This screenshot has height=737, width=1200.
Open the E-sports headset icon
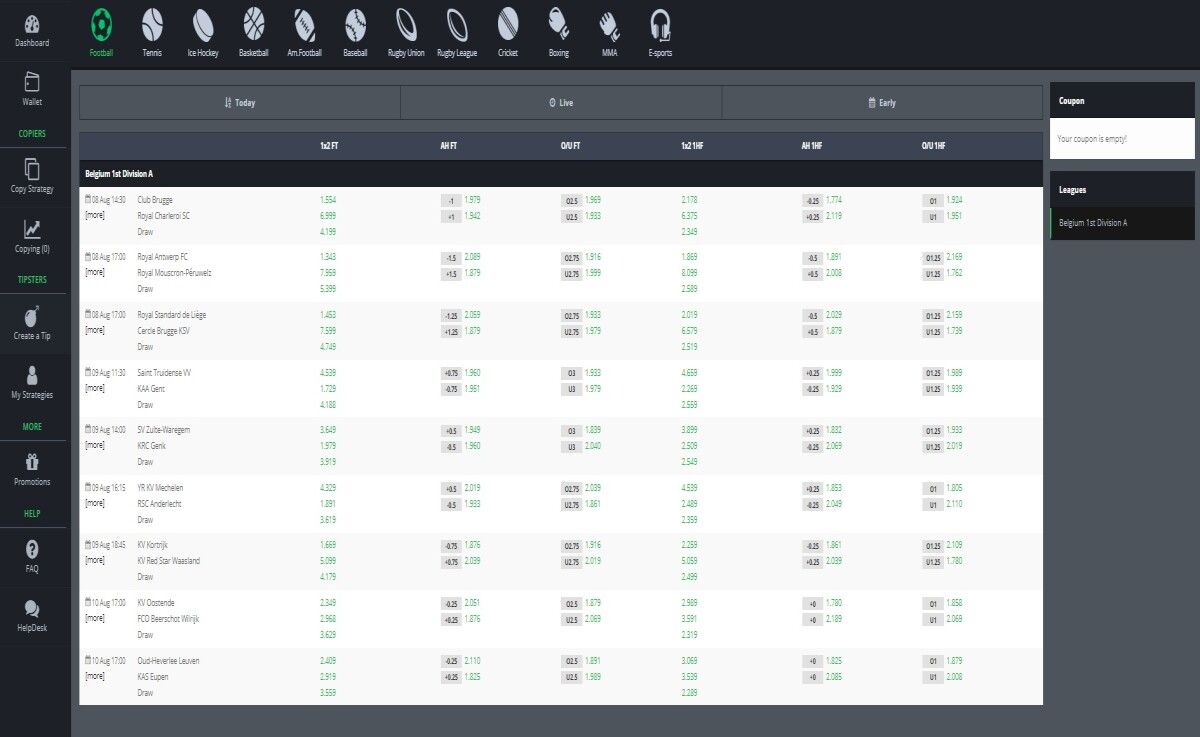[x=660, y=23]
